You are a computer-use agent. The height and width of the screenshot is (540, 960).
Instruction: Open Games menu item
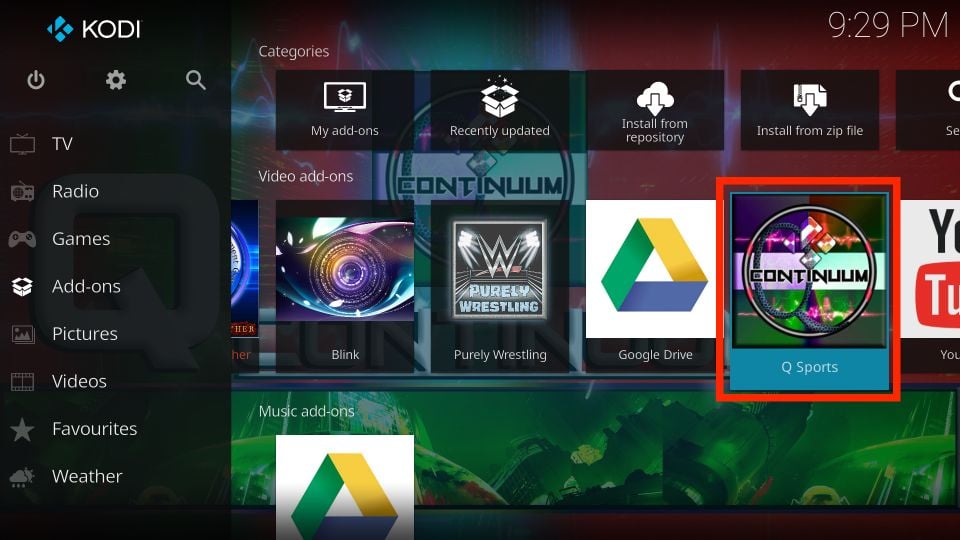(81, 239)
